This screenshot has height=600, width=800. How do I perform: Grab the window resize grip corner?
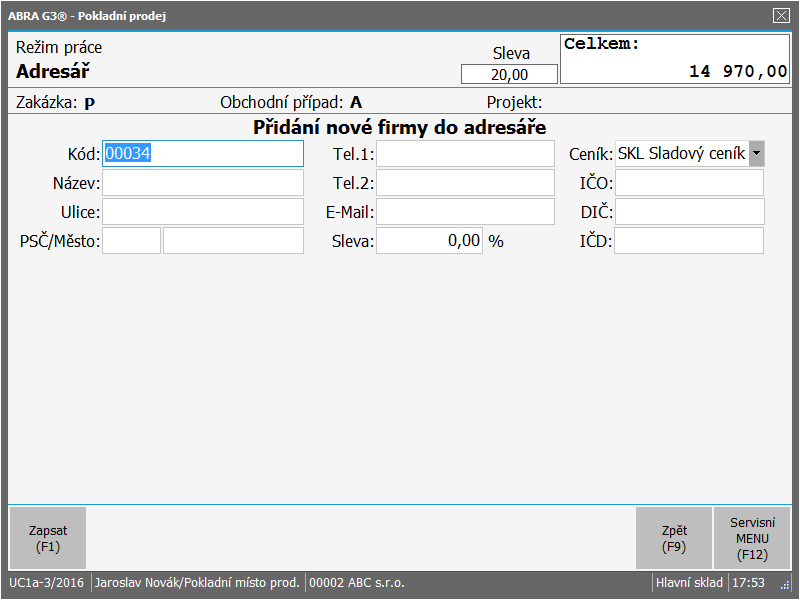coord(785,584)
